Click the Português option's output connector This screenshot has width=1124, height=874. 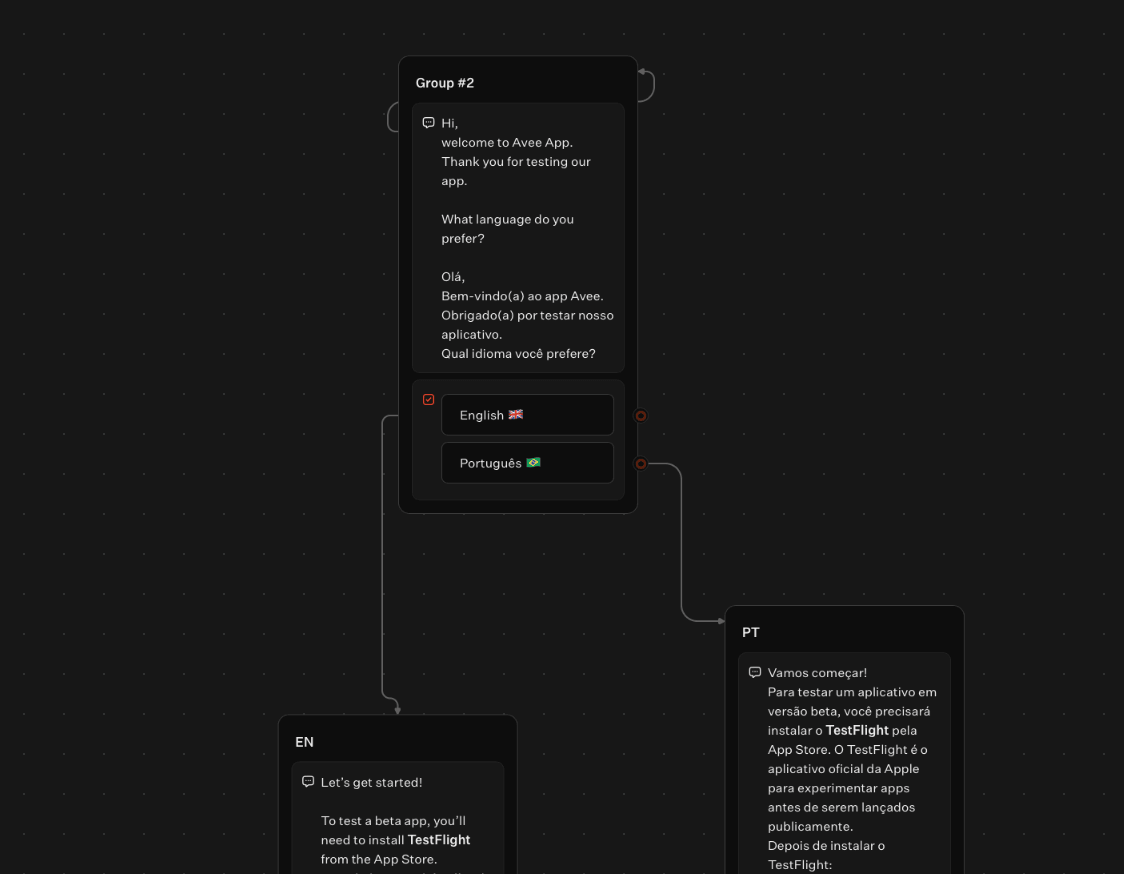click(x=641, y=464)
